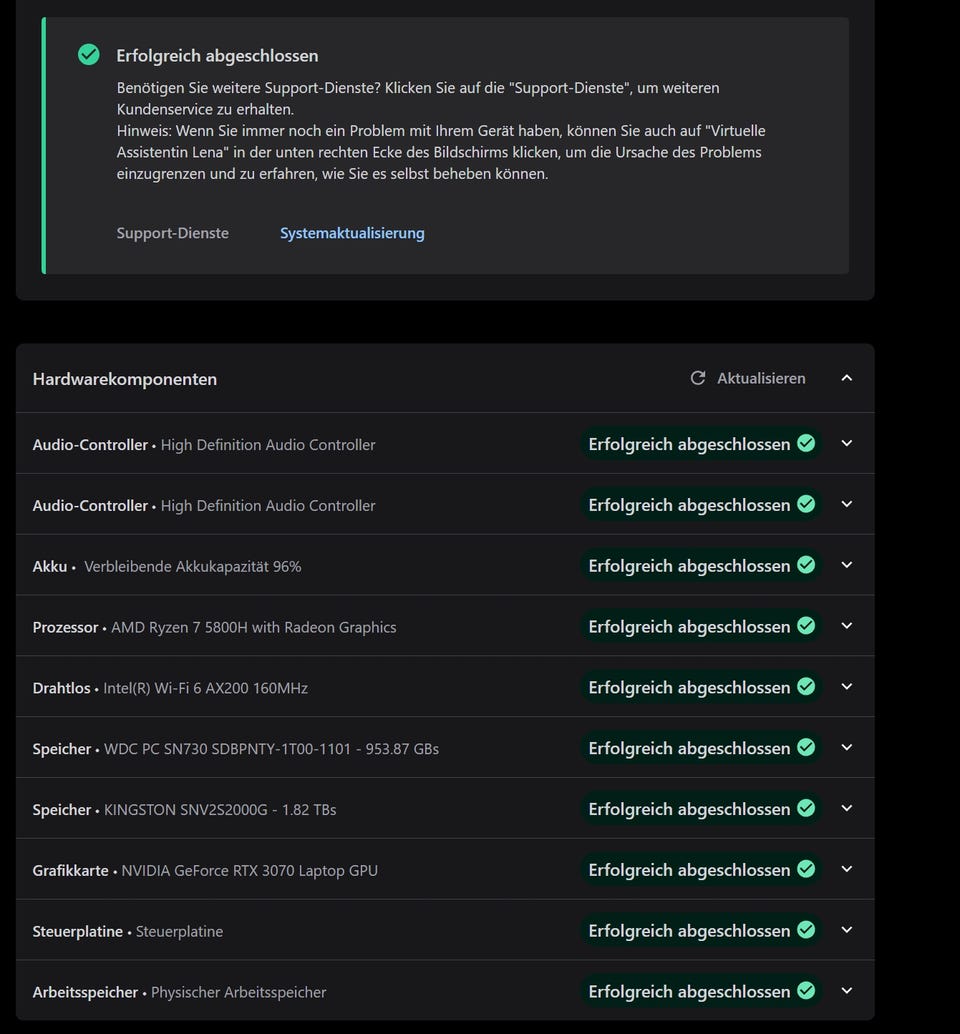This screenshot has width=960, height=1034.
Task: Click the Steuerplatine row success checkmark icon
Action: pos(806,930)
